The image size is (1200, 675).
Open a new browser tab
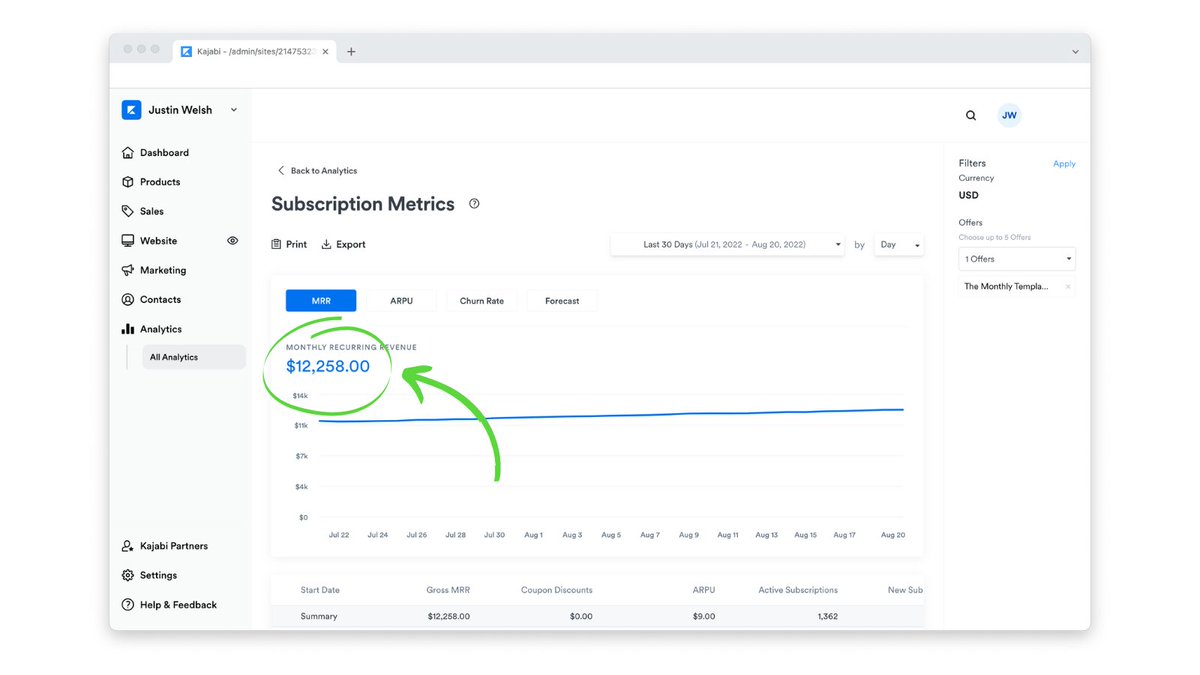(351, 52)
